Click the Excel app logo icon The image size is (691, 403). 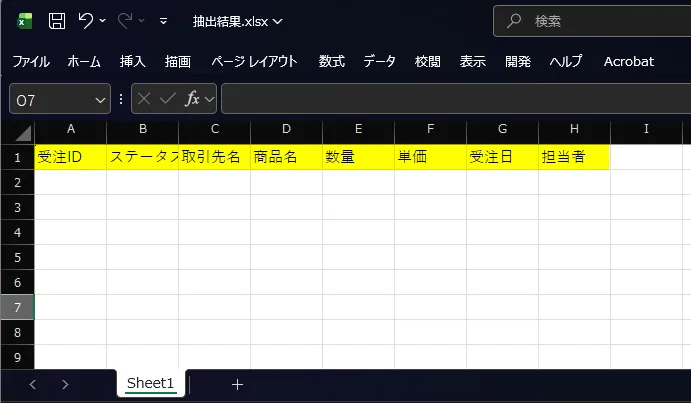pyautogui.click(x=25, y=20)
